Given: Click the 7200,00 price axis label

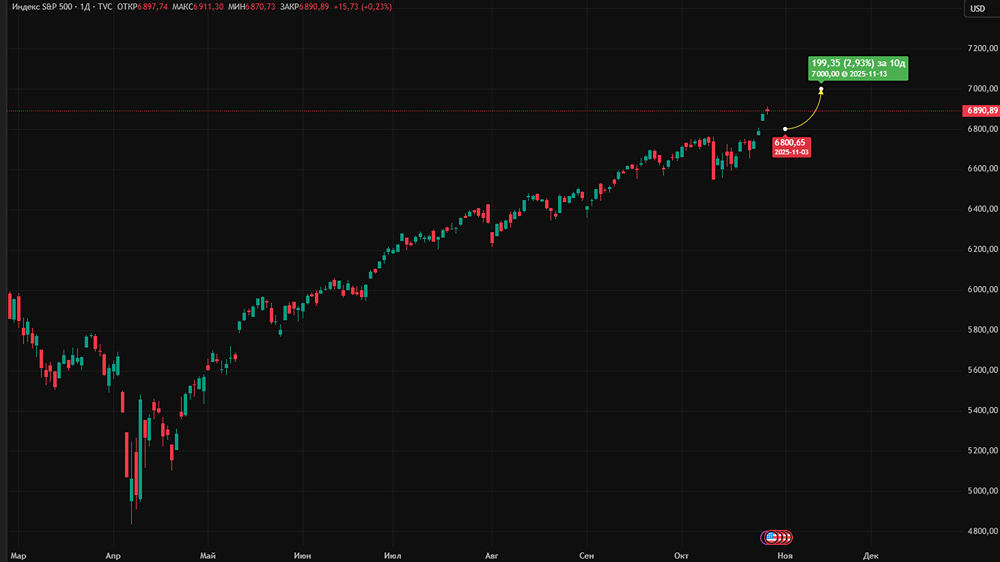Looking at the screenshot, I should pos(982,48).
